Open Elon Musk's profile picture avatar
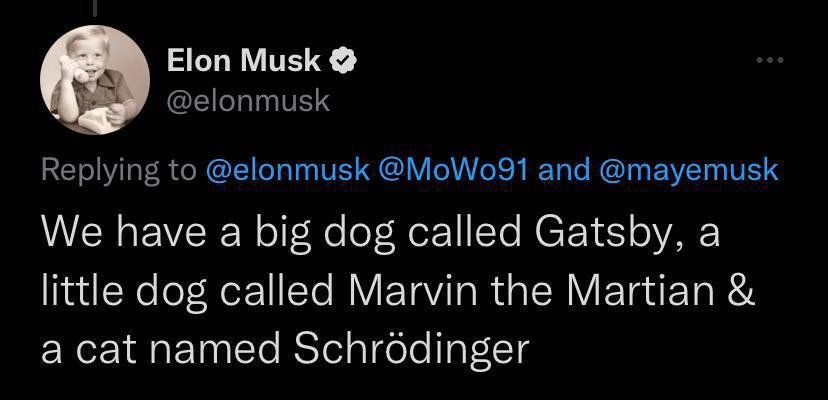 tap(95, 80)
